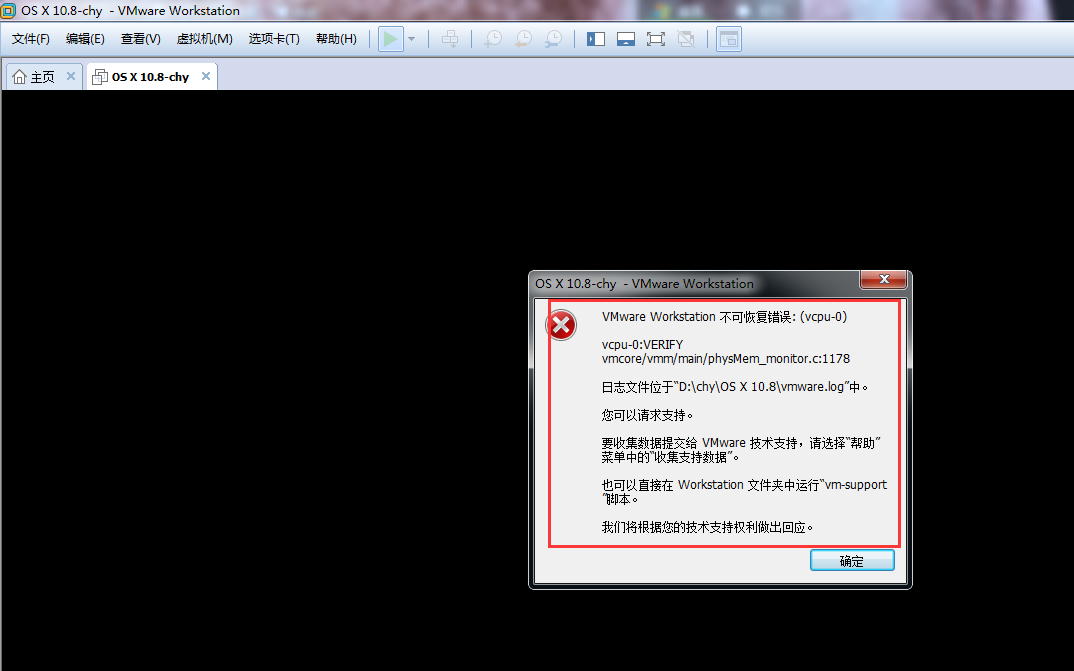Close the 主页 tab
The width and height of the screenshot is (1074, 671).
71,76
